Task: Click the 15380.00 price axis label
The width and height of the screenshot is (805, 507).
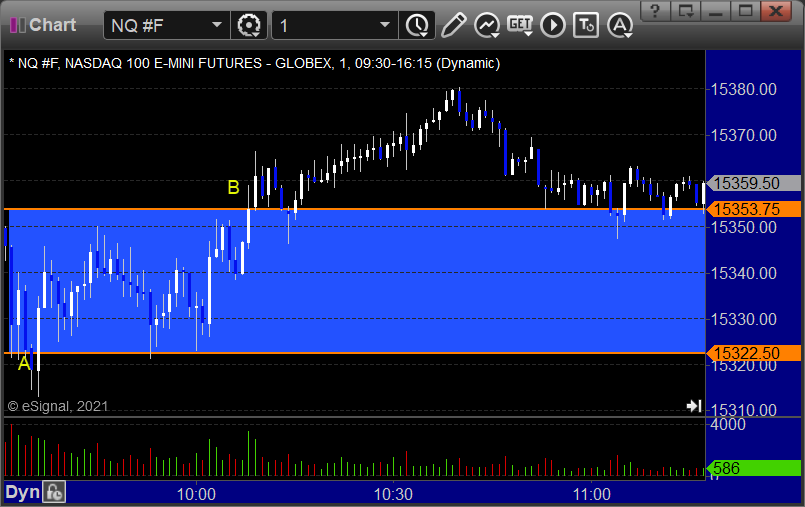Action: point(743,89)
